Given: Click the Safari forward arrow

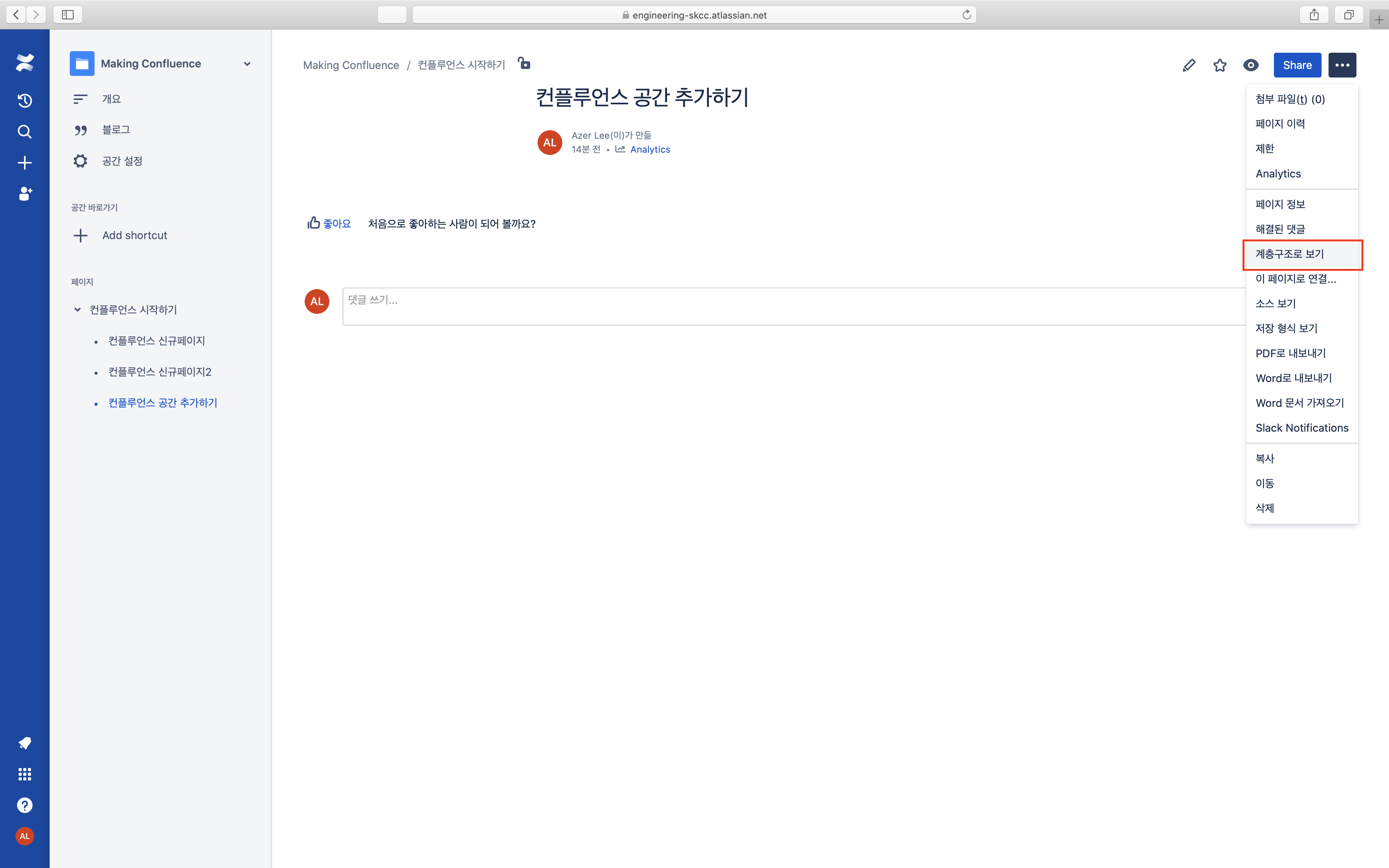Looking at the screenshot, I should tap(36, 14).
